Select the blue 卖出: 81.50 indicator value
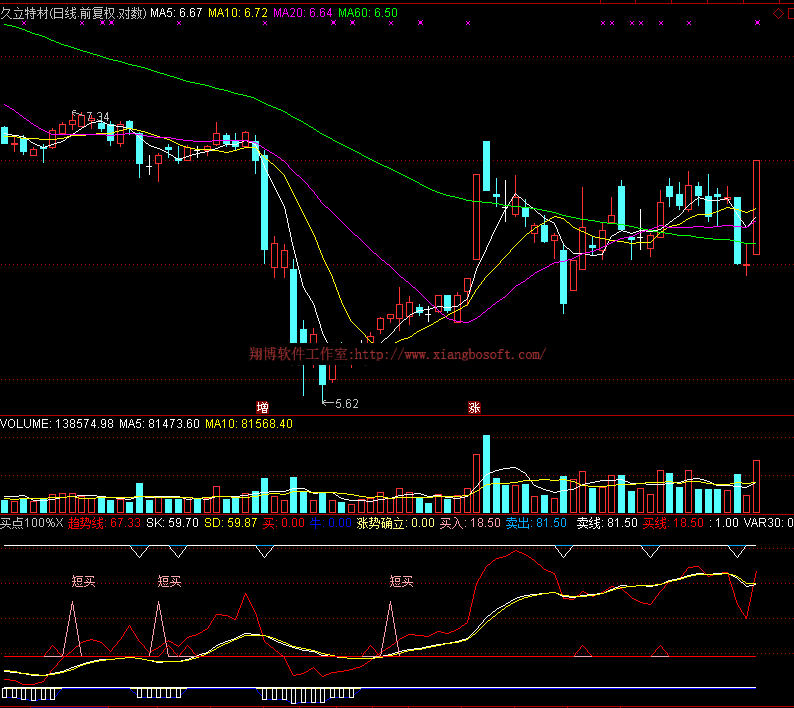 coord(536,522)
